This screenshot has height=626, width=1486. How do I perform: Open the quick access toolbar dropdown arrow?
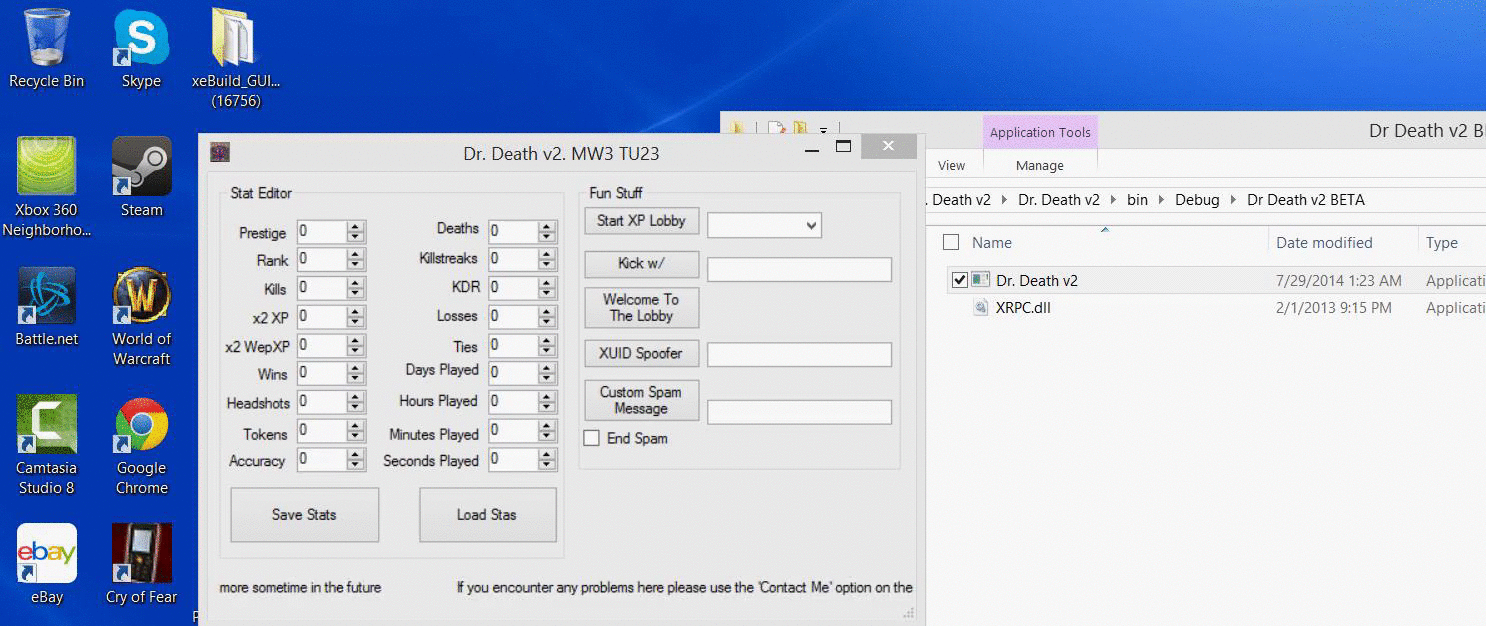coord(823,129)
